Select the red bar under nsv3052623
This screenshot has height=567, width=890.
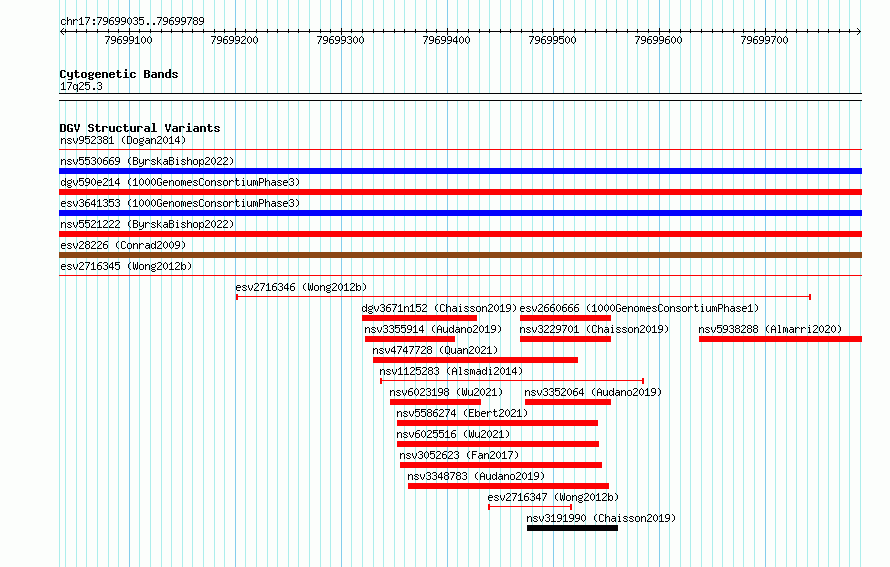click(x=501, y=465)
